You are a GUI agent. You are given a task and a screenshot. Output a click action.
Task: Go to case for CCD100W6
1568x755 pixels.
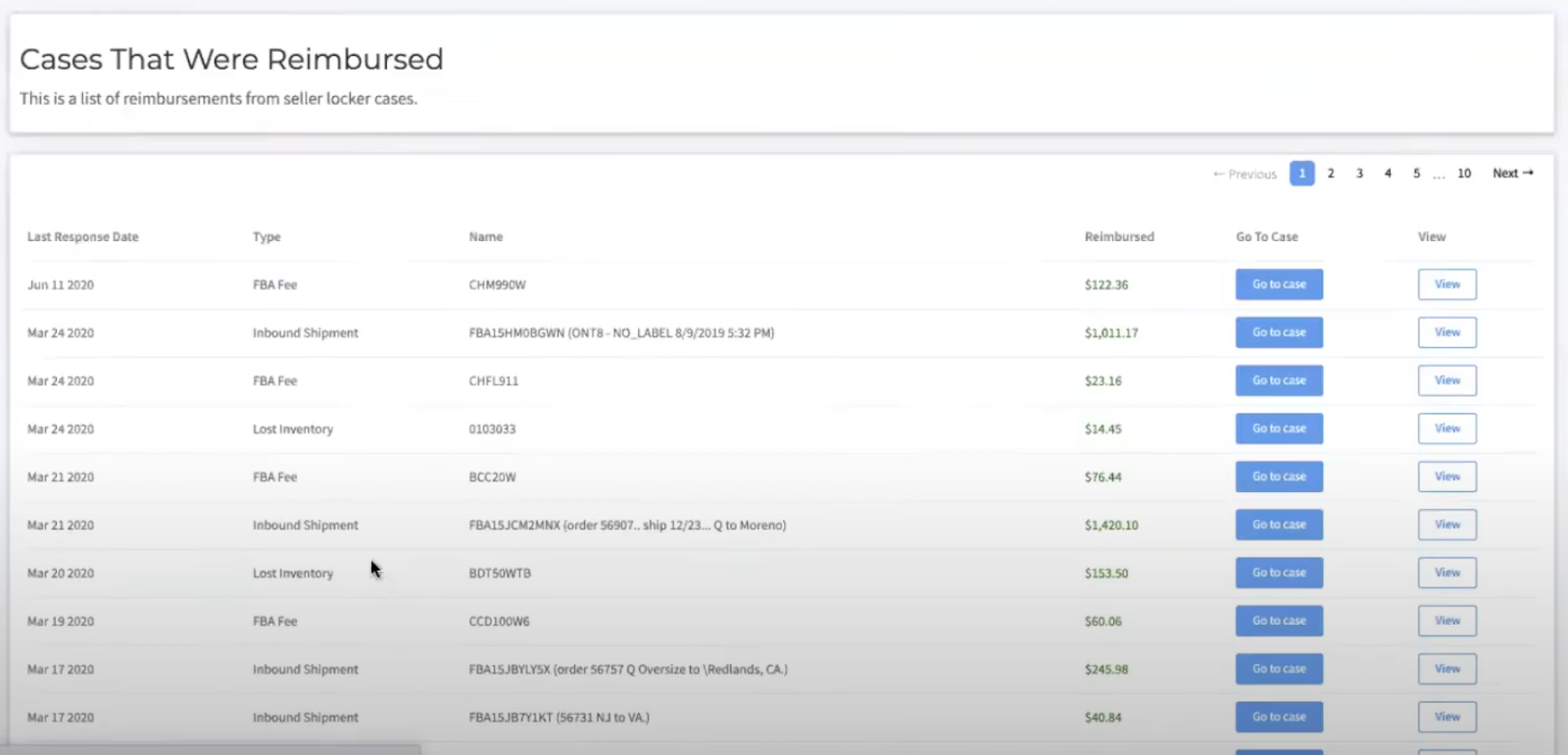1279,621
